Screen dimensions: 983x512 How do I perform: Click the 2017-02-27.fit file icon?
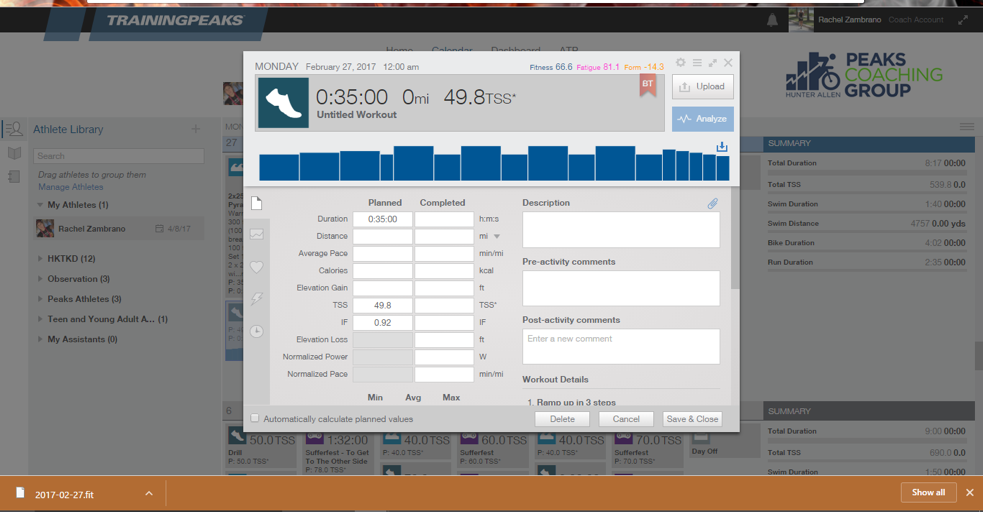point(20,493)
